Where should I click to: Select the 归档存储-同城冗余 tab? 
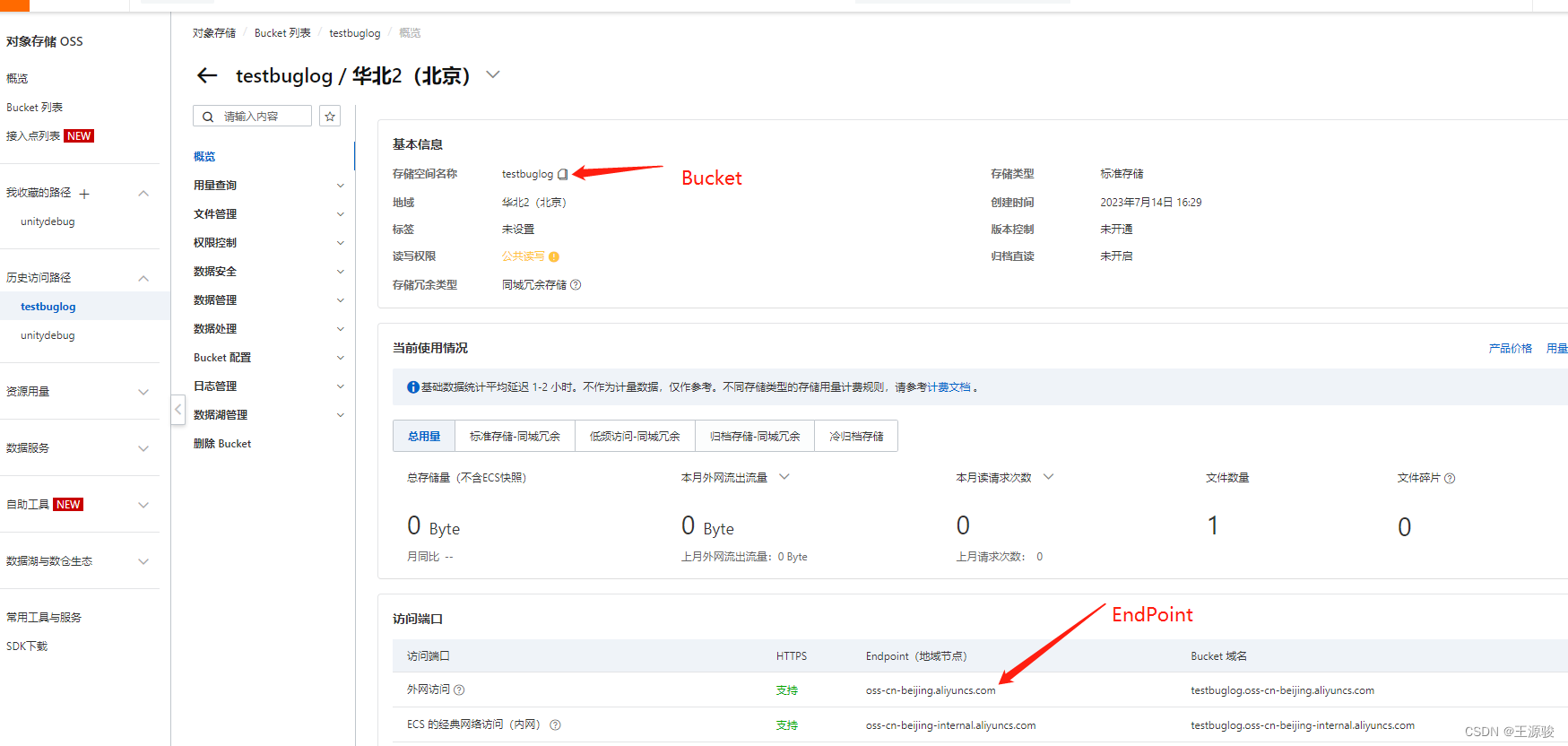(755, 436)
